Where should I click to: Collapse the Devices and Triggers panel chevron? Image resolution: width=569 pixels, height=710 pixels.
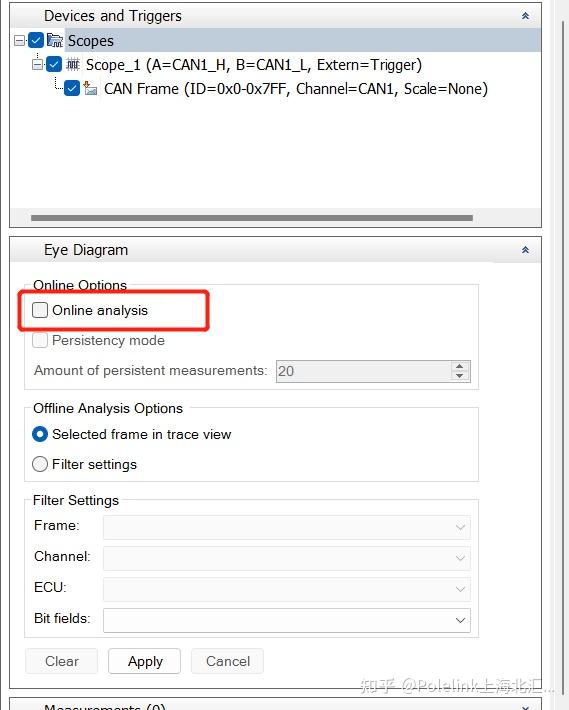tap(525, 16)
